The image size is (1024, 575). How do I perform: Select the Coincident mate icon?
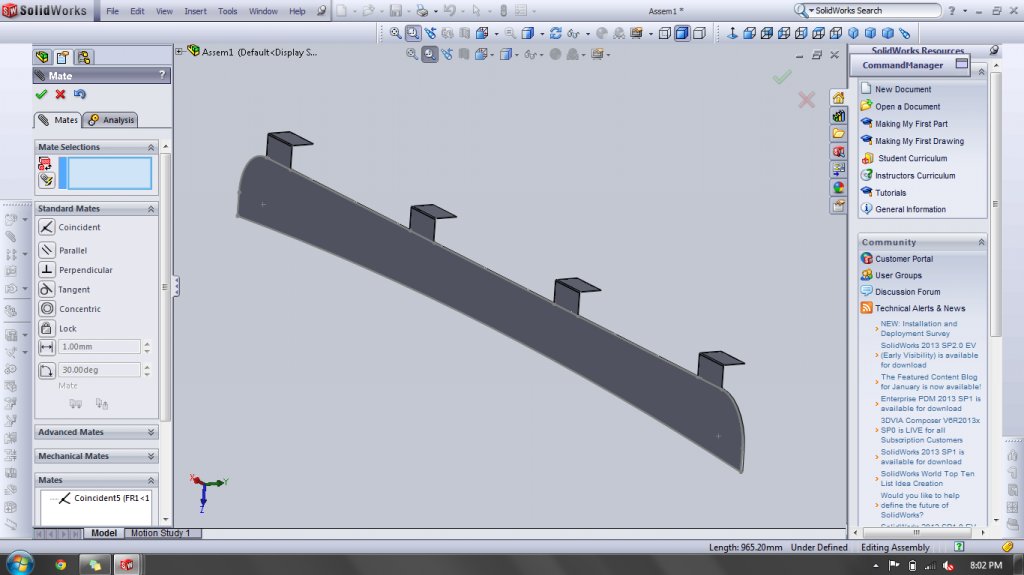pos(46,227)
